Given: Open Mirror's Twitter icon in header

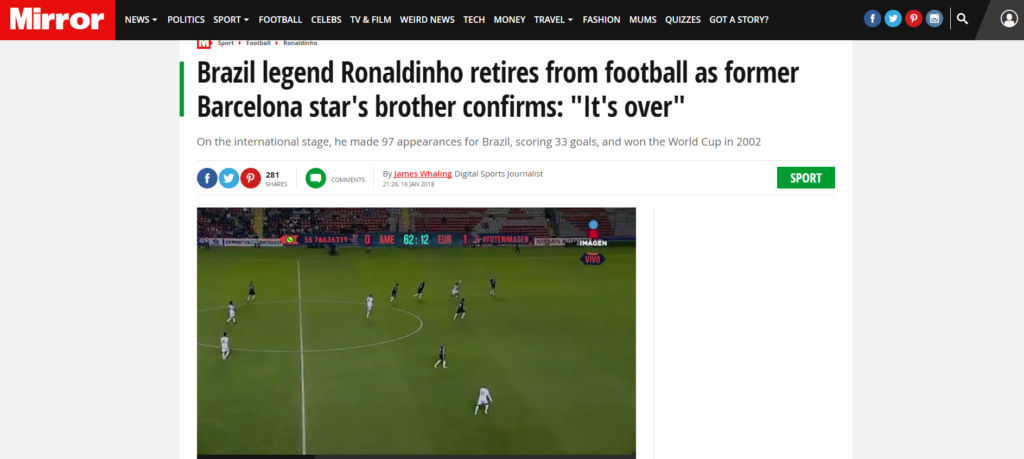Looking at the screenshot, I should (893, 19).
